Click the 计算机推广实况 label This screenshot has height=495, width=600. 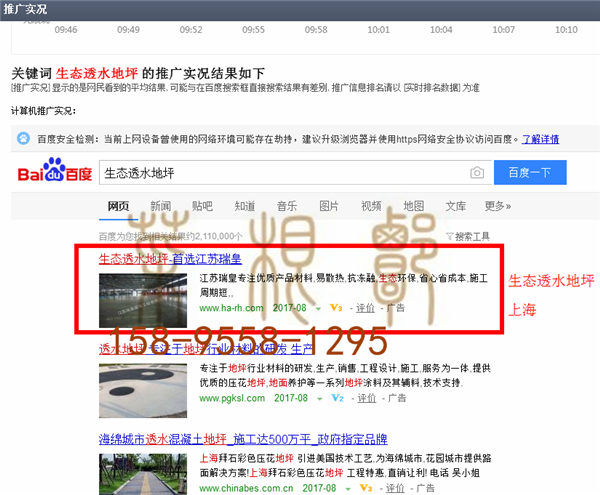pos(43,111)
